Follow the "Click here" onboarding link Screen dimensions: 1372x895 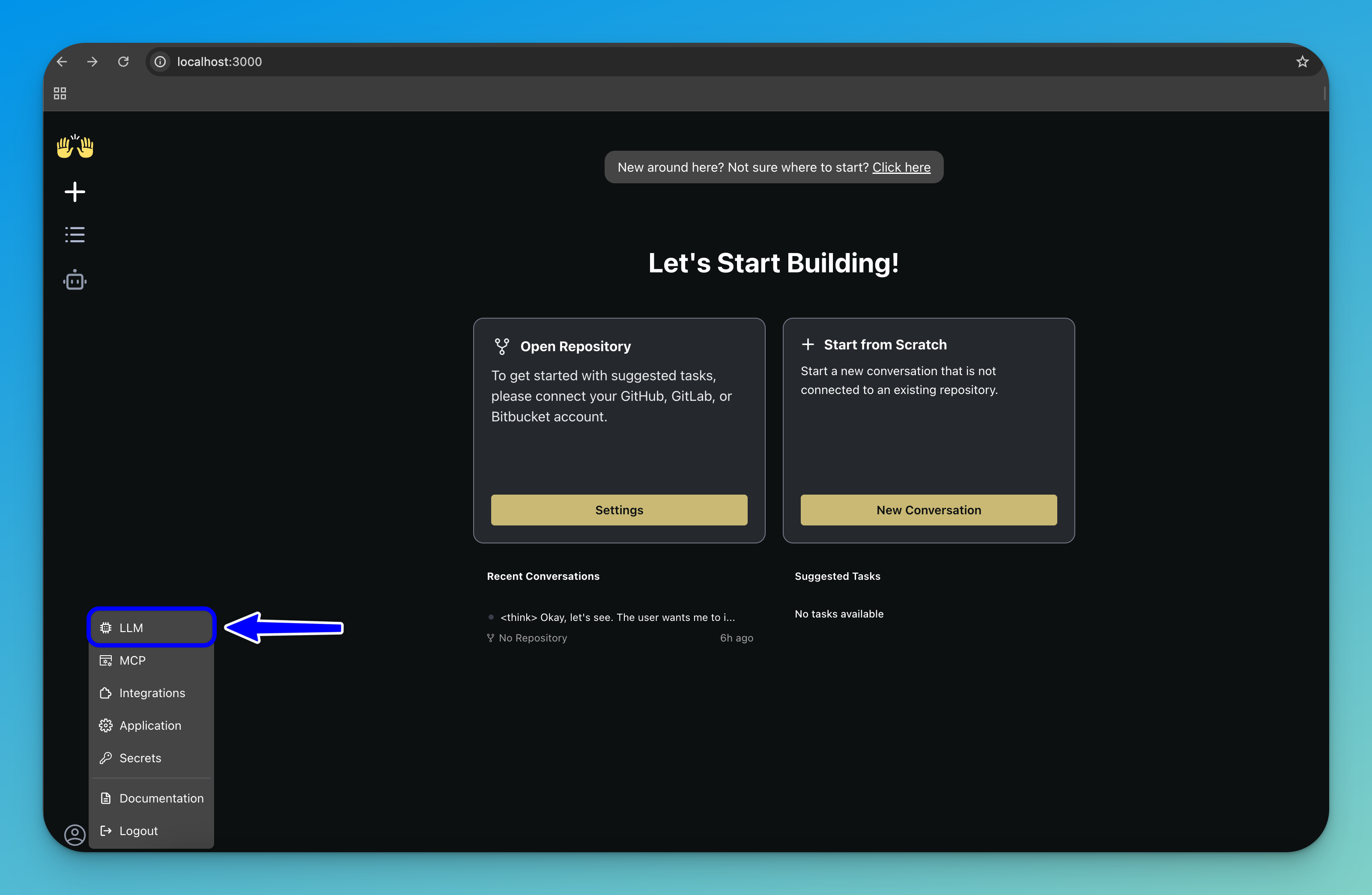coord(901,167)
